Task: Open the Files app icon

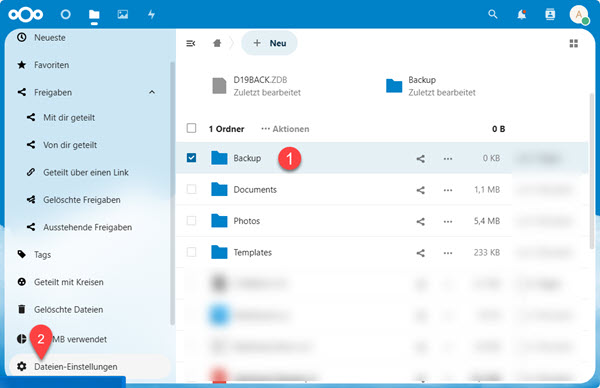Action: tap(94, 15)
